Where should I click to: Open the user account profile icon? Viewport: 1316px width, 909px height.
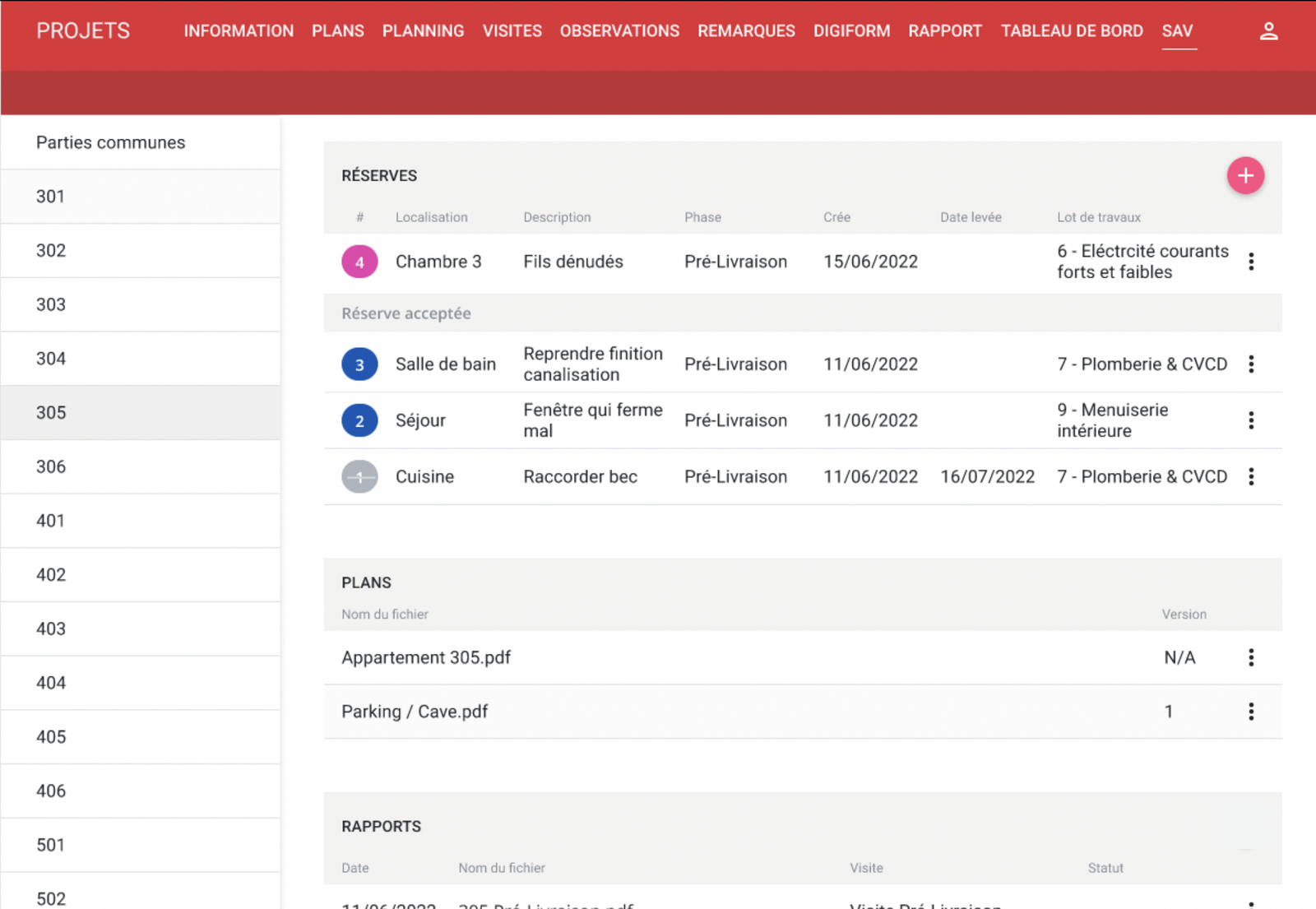pyautogui.click(x=1268, y=31)
